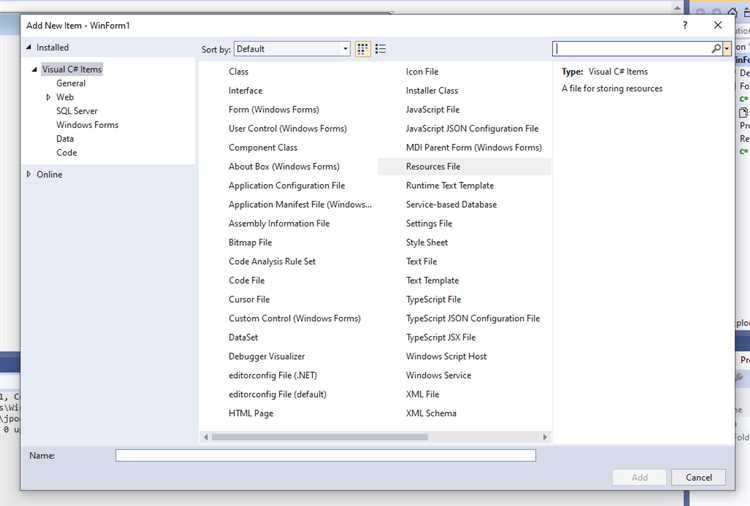Viewport: 750px width, 506px height.
Task: Select the Class template
Action: click(x=238, y=71)
